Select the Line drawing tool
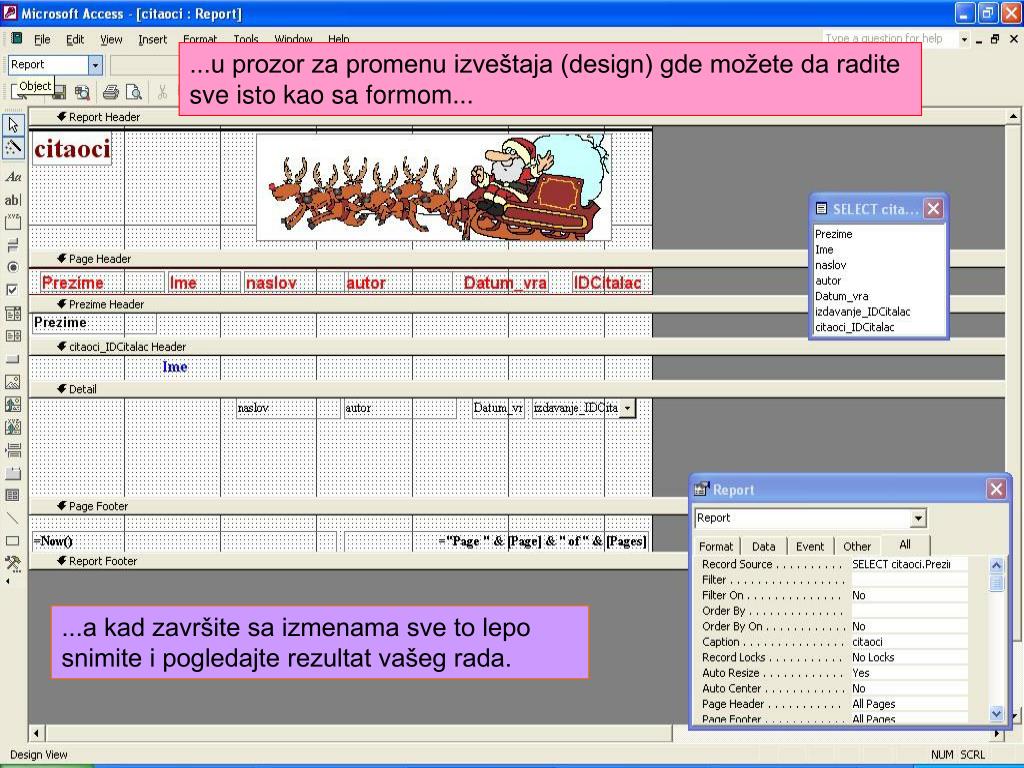1024x768 pixels. tap(13, 519)
